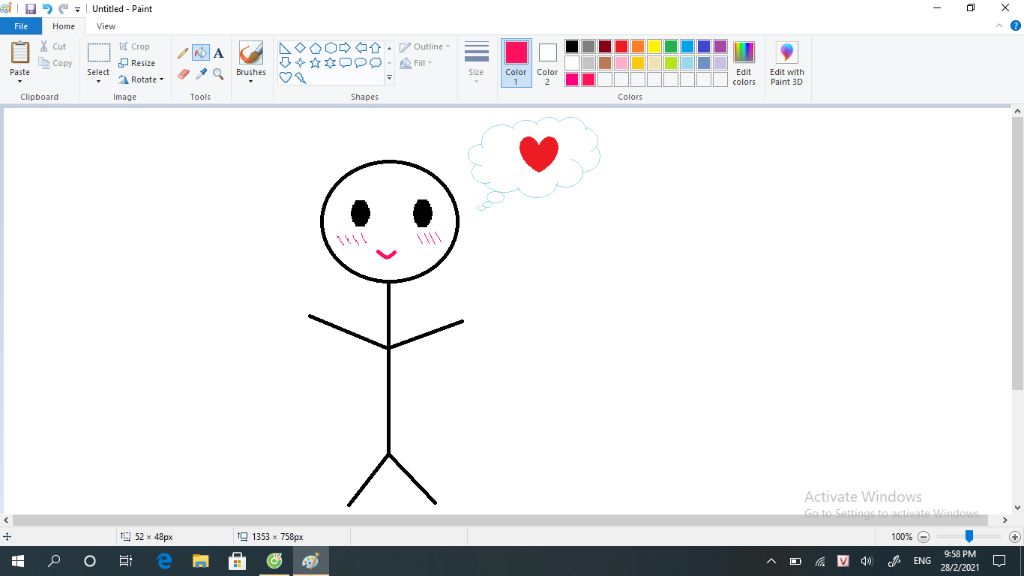The height and width of the screenshot is (576, 1024).
Task: Open the Paste dropdown arrow
Action: click(x=20, y=82)
